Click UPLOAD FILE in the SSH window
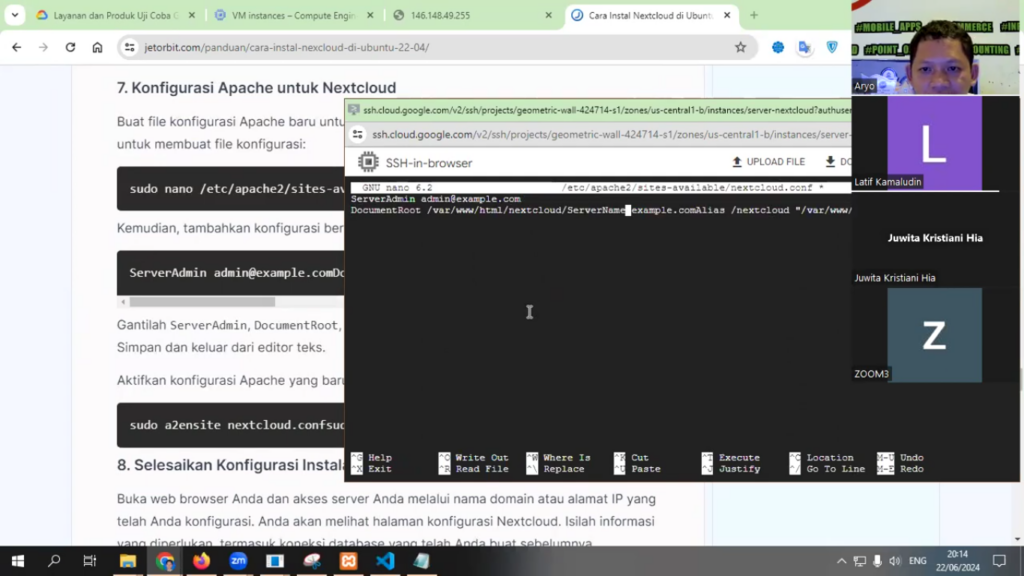 point(768,162)
